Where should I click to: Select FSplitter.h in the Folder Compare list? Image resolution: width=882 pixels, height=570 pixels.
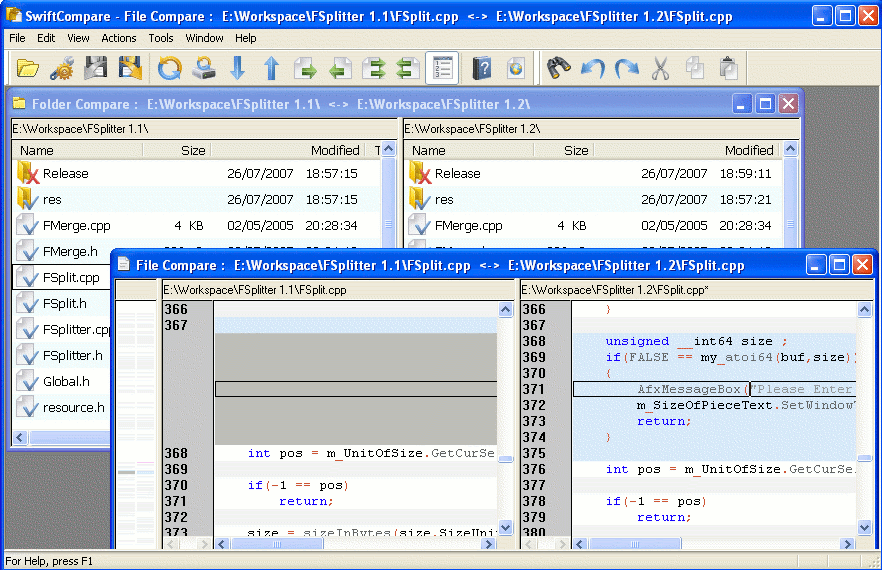pyautogui.click(x=62, y=356)
